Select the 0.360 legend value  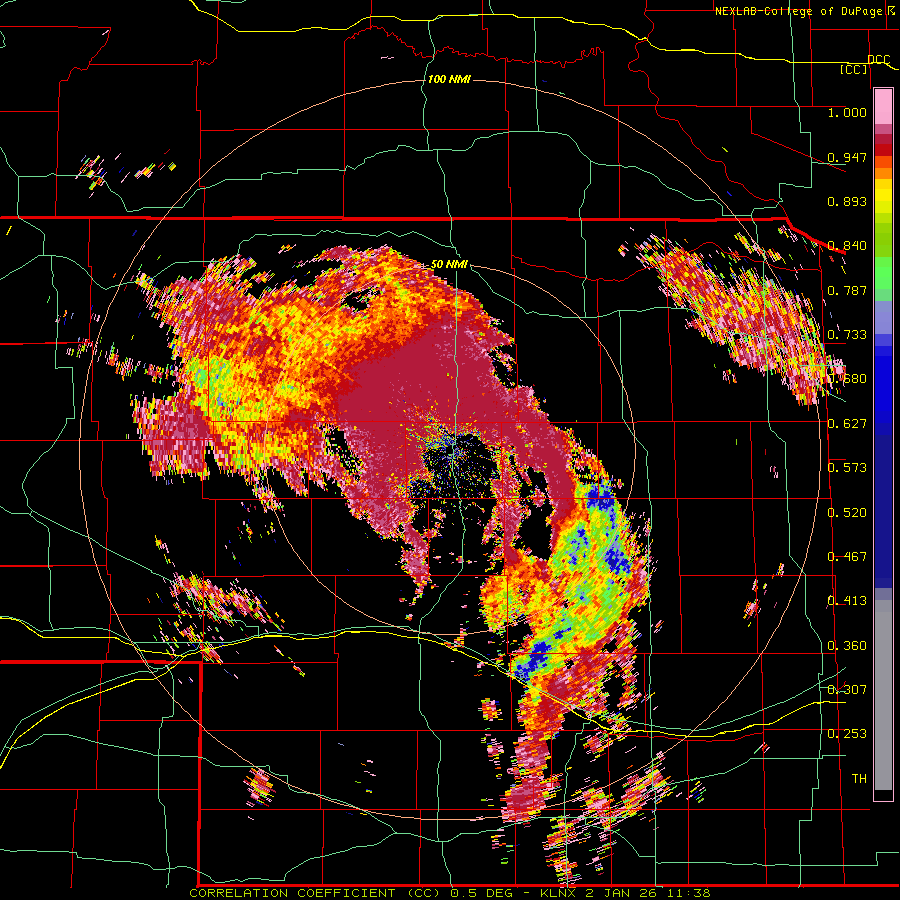click(x=847, y=645)
